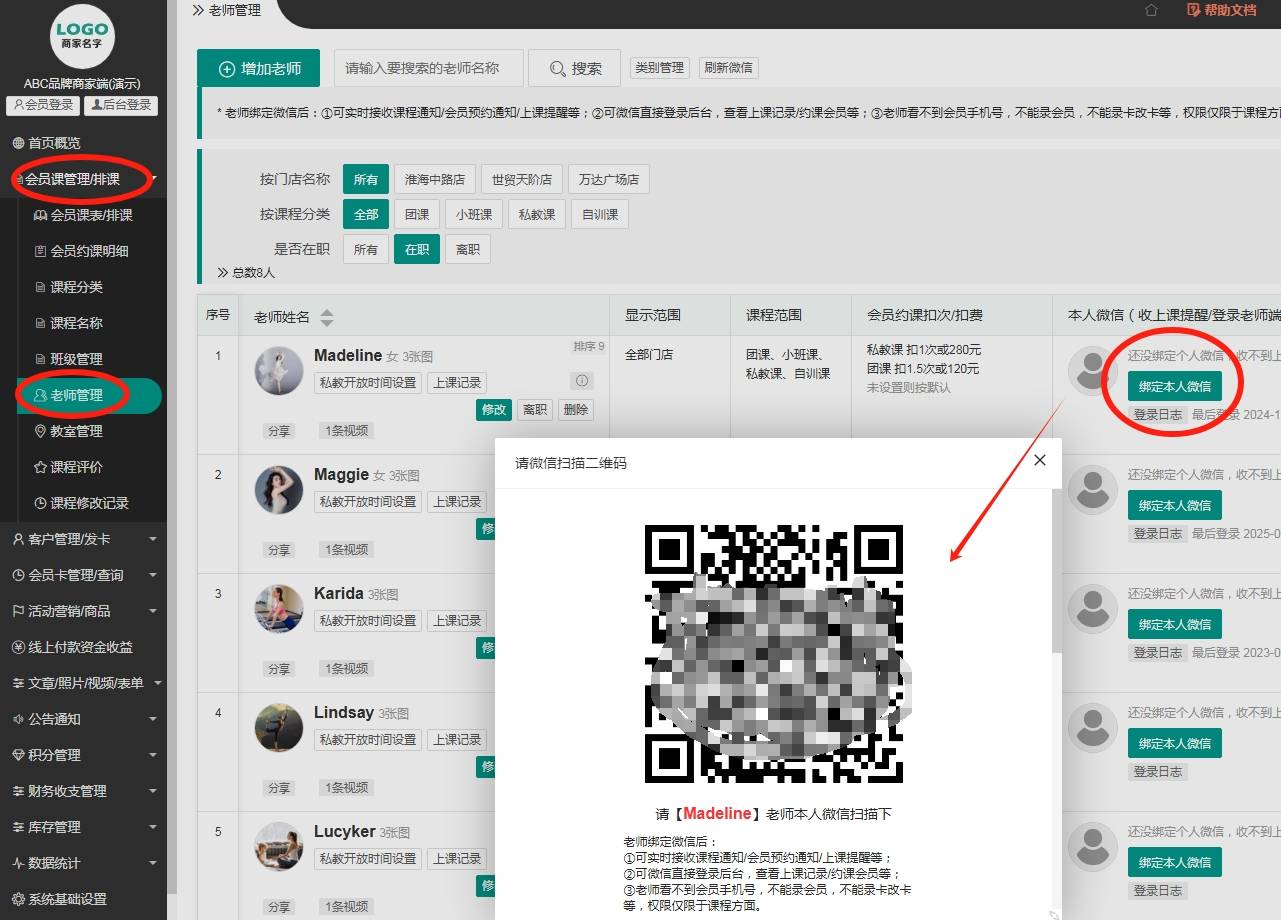Open 类别管理 category management

point(659,68)
